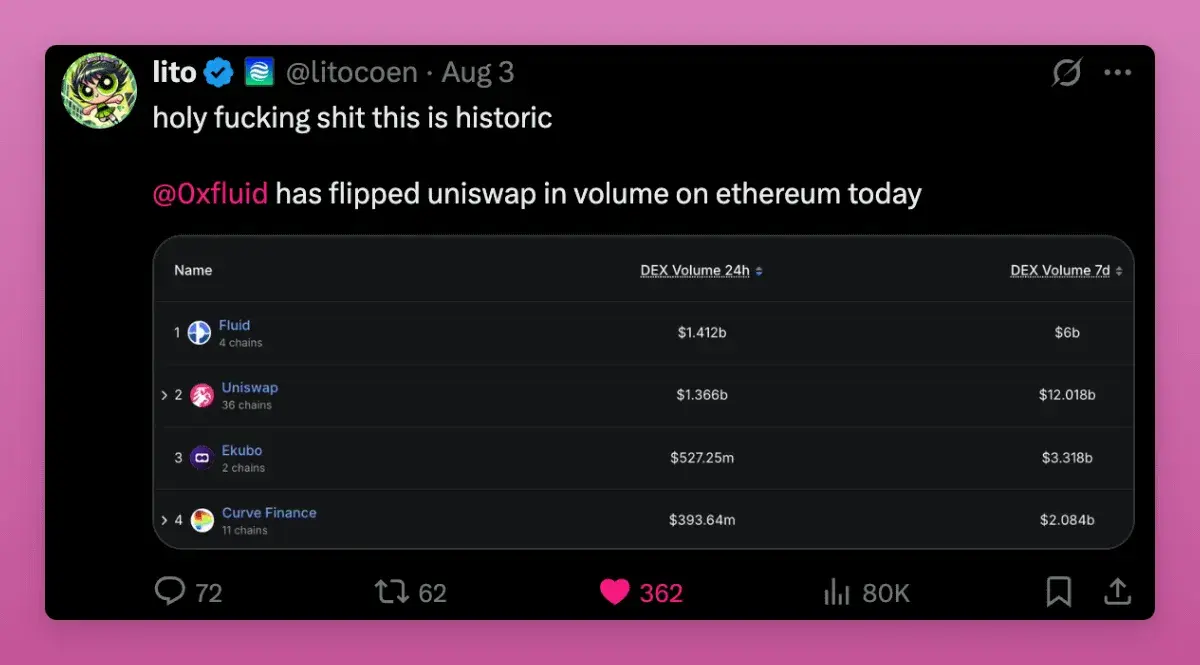Click the square affiliate badge beside name
1200x665 pixels.
259,72
